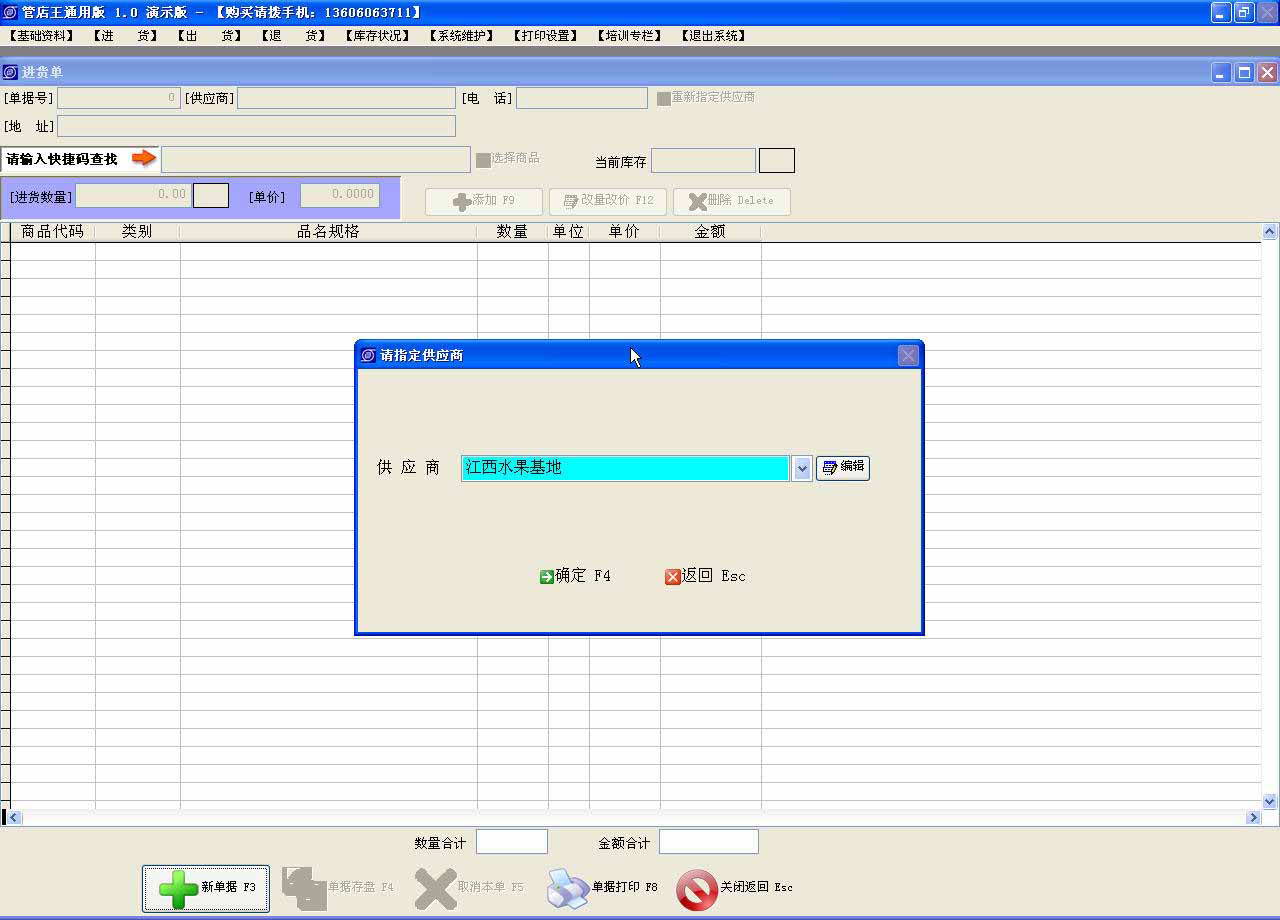1280x920 pixels.
Task: Click the 单价 input field
Action: pyautogui.click(x=340, y=195)
